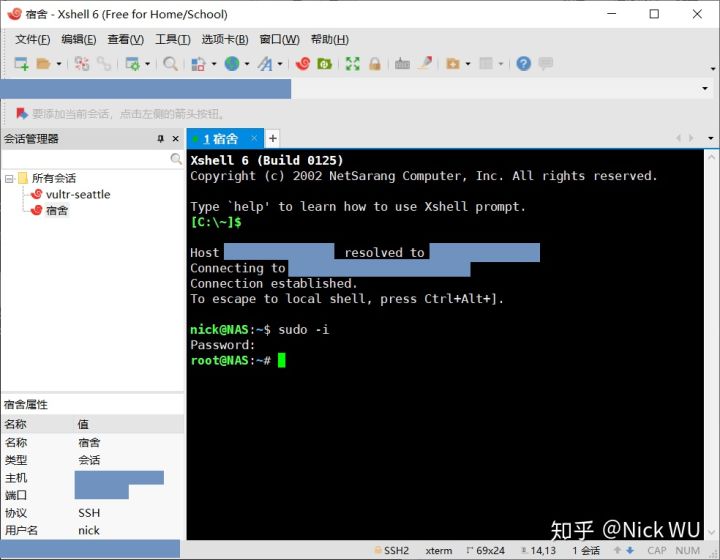
Task: Add a new tab with plus button
Action: click(272, 138)
